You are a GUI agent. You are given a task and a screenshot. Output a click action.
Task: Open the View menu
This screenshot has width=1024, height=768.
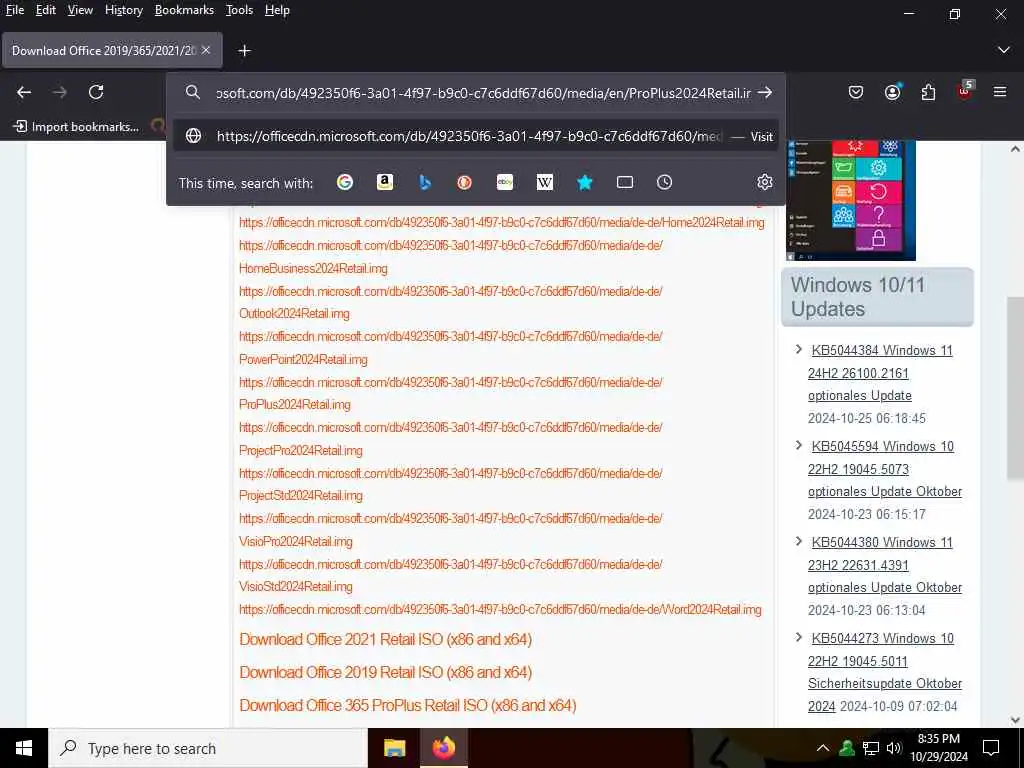click(80, 10)
